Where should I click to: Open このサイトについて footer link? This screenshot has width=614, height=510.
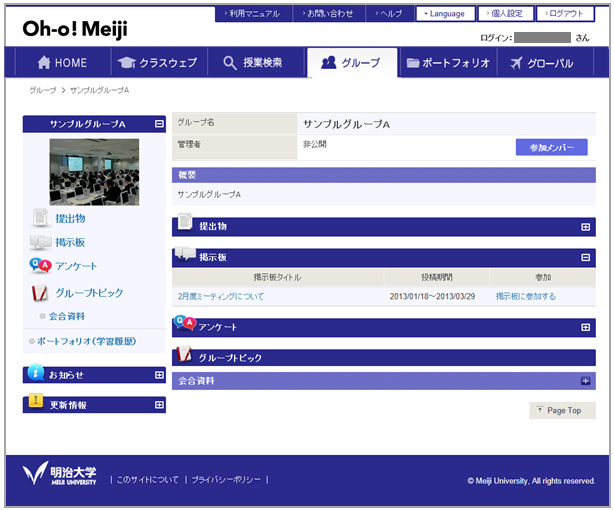148,479
